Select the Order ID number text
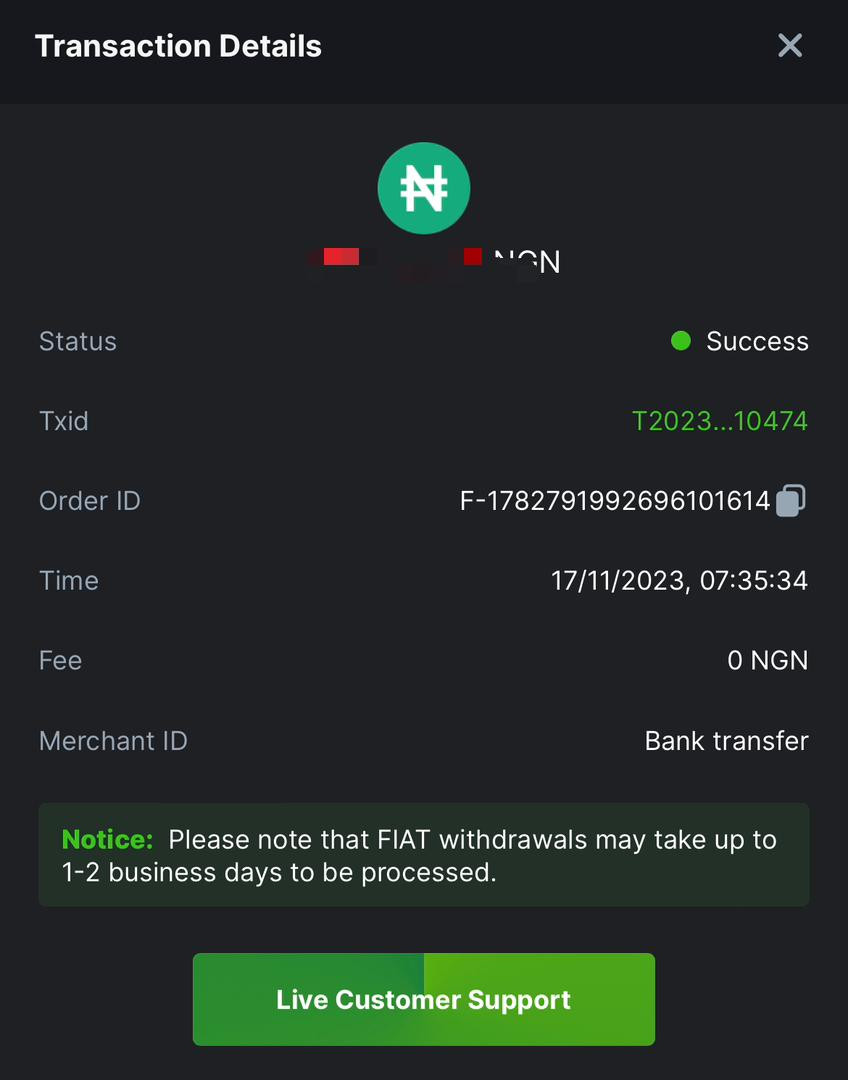 [614, 501]
